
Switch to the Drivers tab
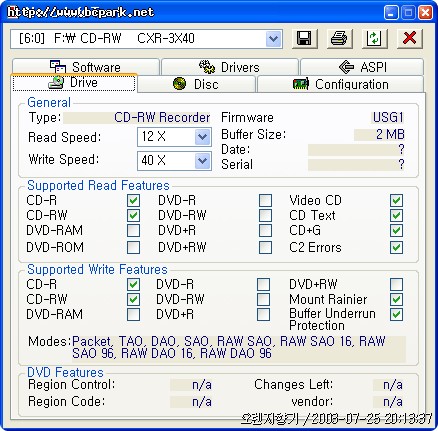(229, 67)
